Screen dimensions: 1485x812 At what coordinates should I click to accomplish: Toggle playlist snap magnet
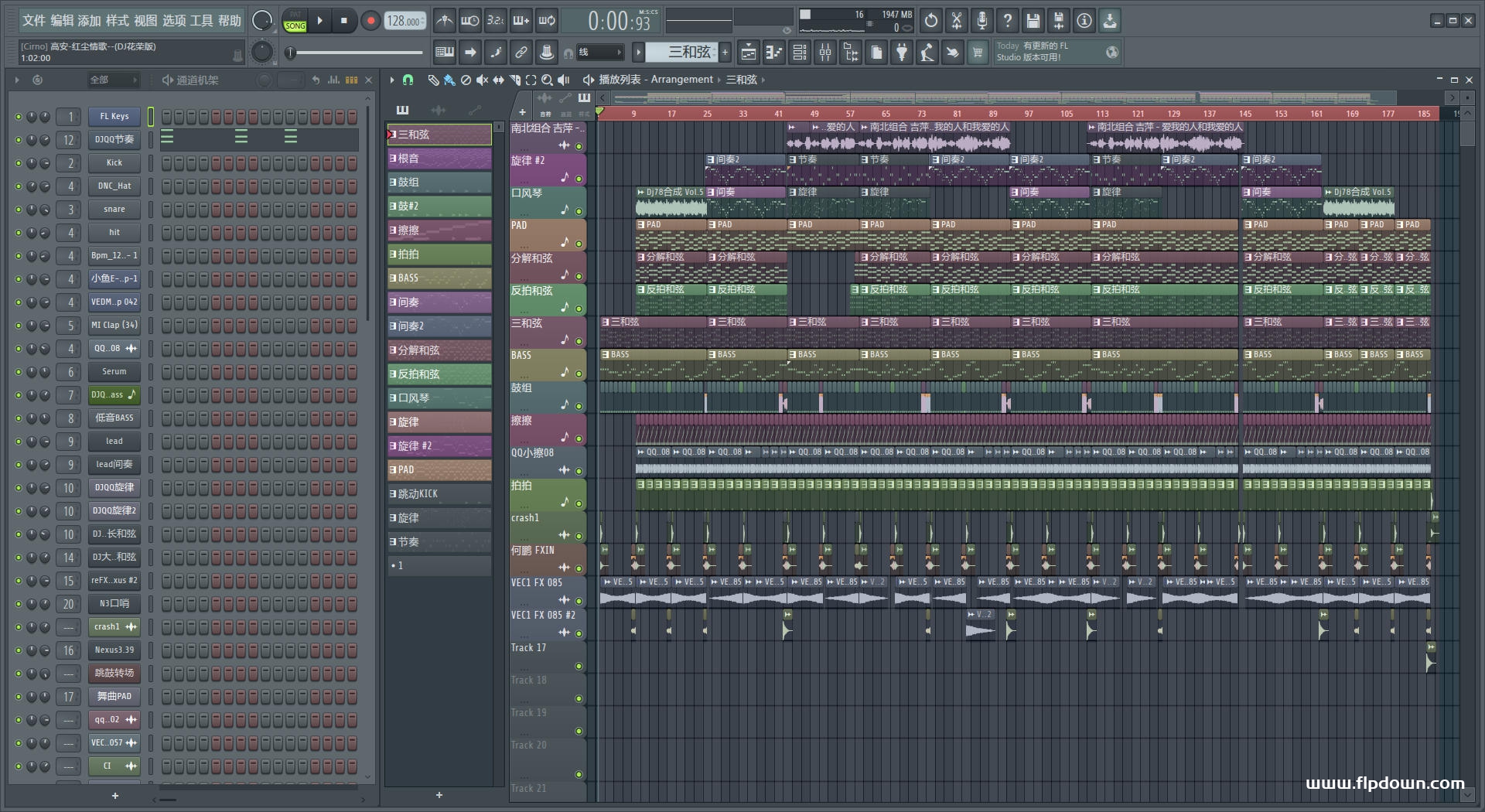click(x=408, y=80)
